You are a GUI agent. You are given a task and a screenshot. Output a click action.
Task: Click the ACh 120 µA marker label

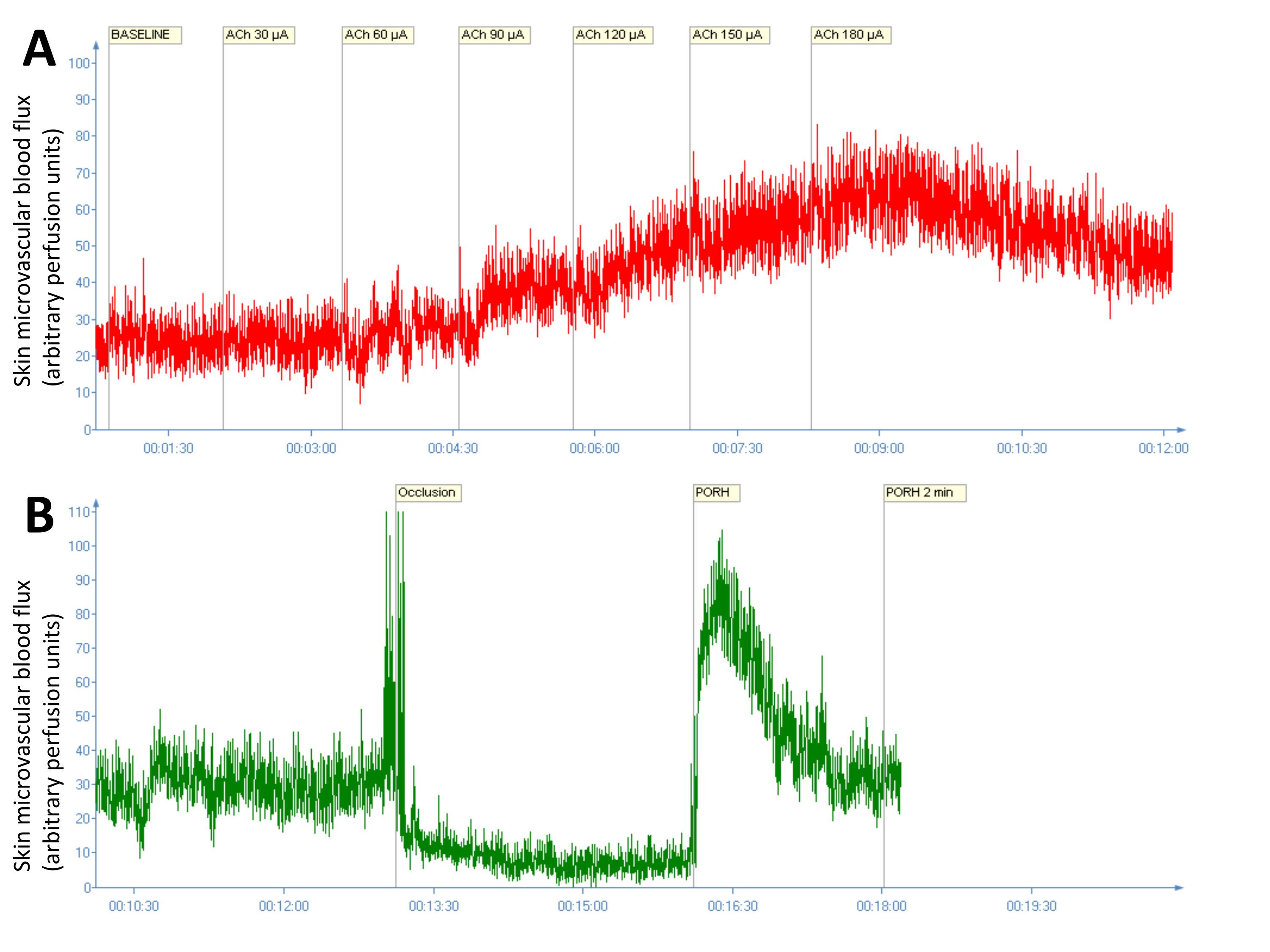coord(613,35)
